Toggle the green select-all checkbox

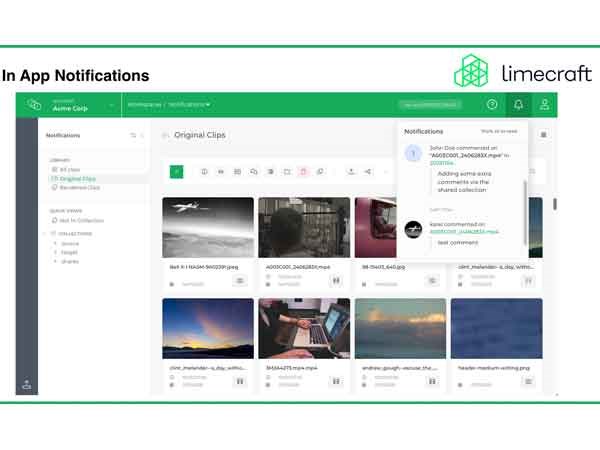177,172
